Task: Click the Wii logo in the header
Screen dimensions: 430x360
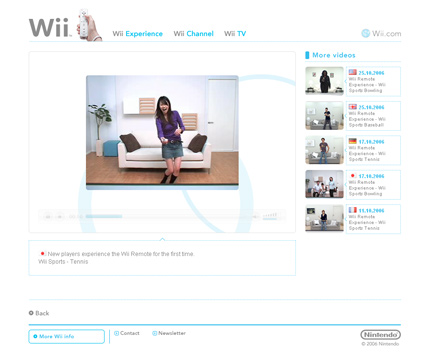Action: tap(50, 28)
